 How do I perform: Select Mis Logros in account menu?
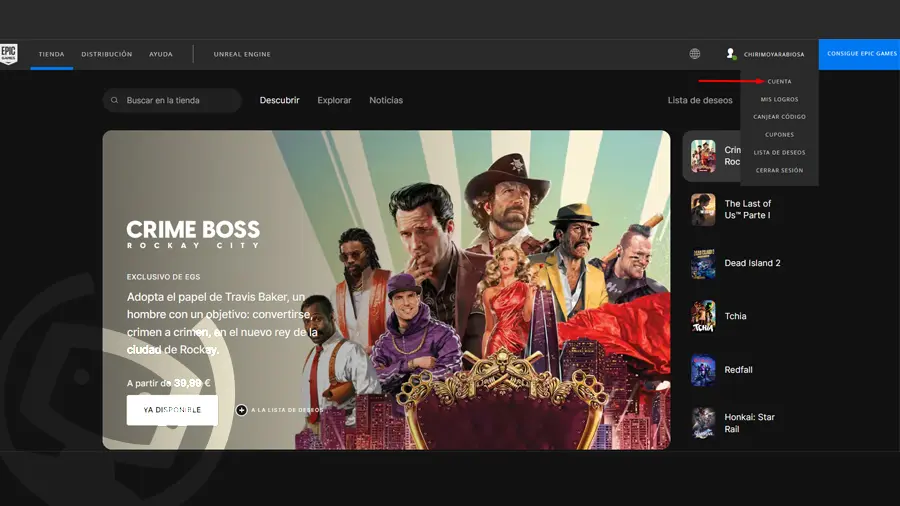(x=779, y=99)
